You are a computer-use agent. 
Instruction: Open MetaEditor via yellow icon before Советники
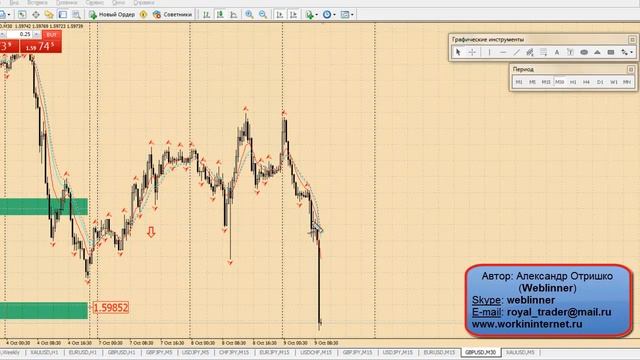coord(144,15)
